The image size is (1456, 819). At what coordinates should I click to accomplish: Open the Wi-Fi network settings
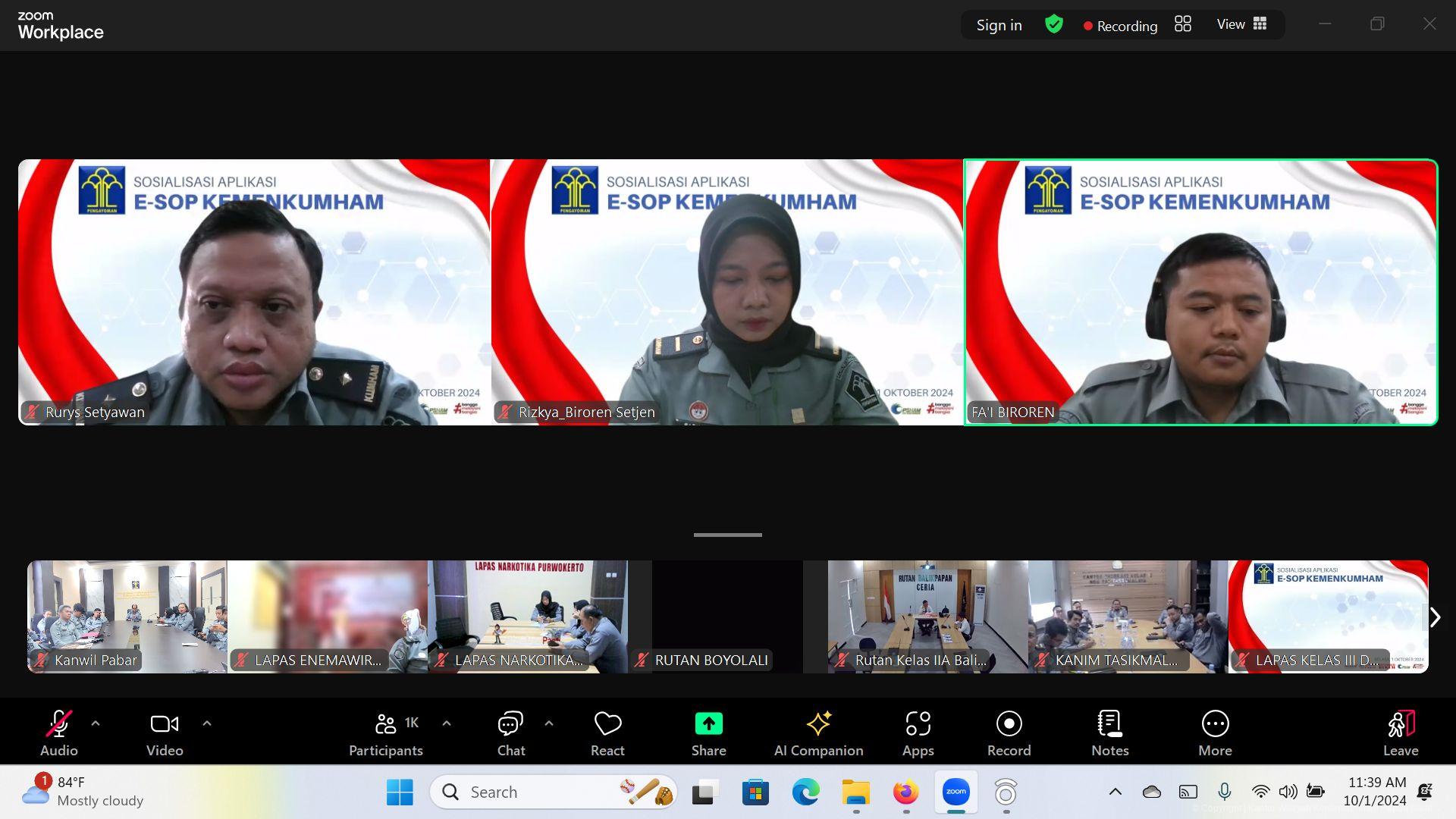click(1260, 792)
